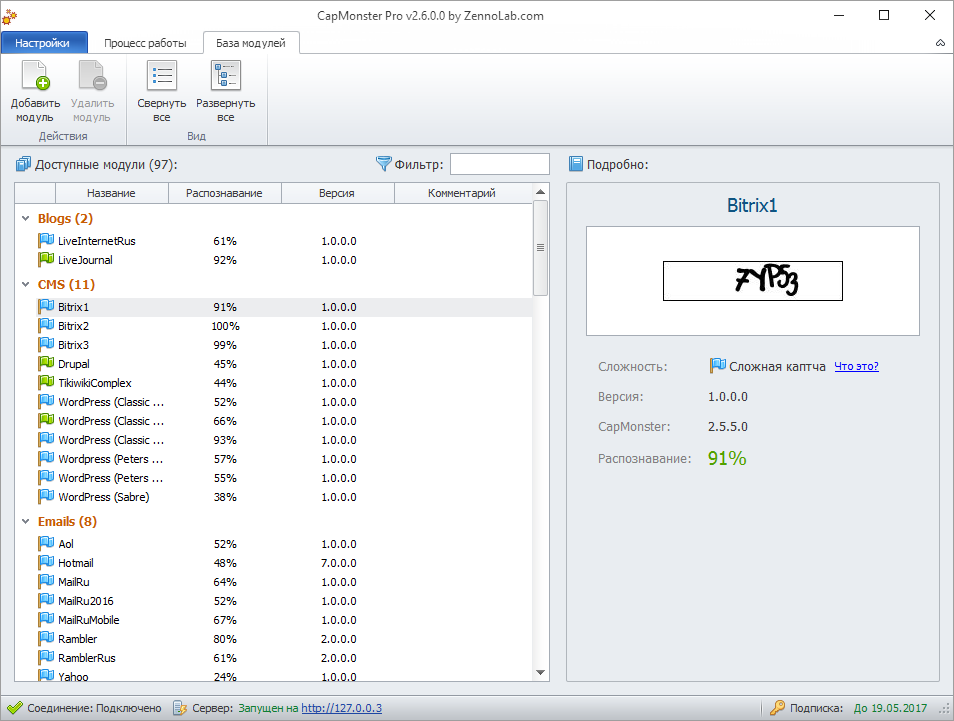Click the server icon in status bar
Viewport: 954px width, 721px height.
pos(179,708)
